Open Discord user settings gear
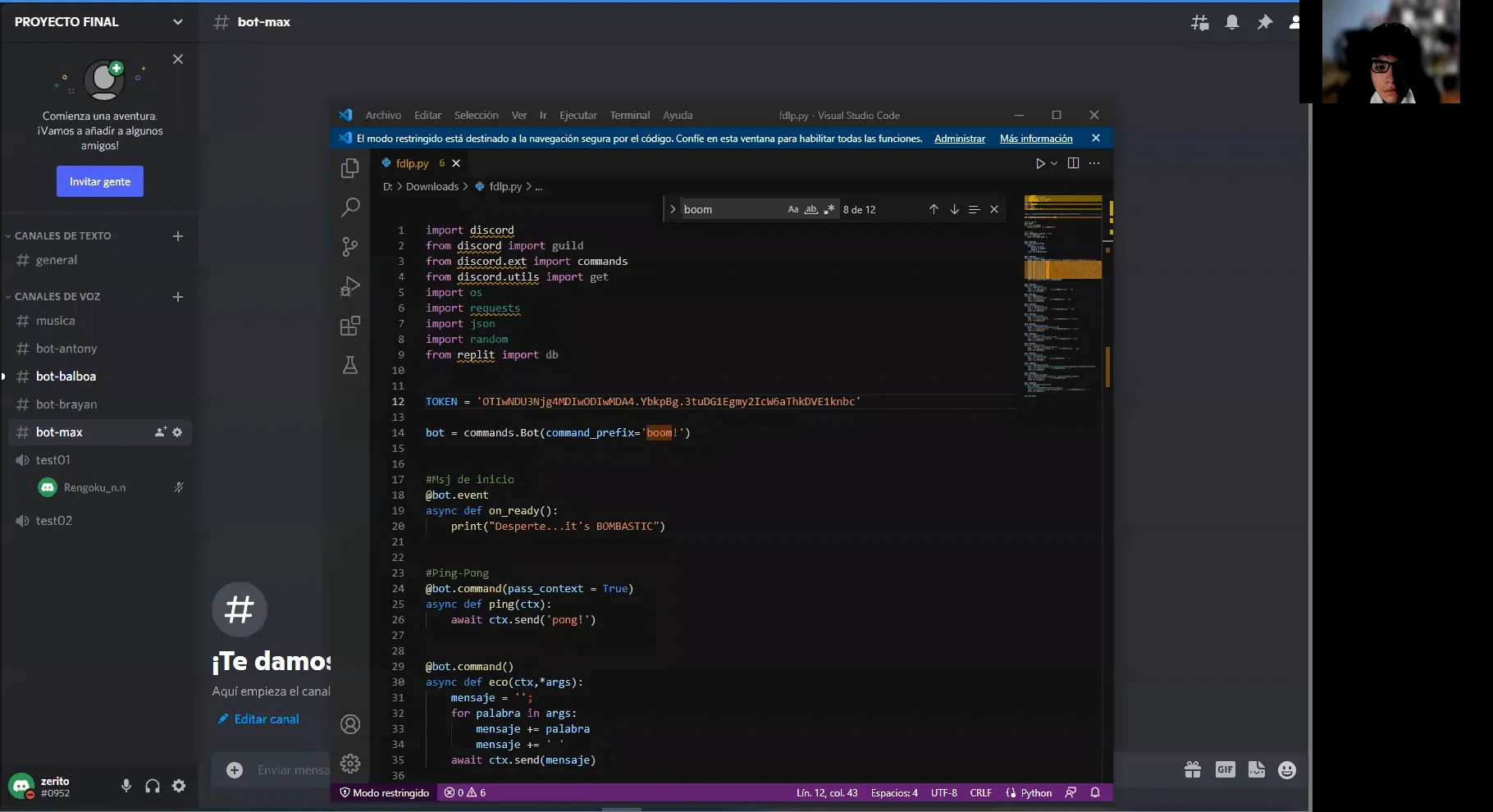The width and height of the screenshot is (1493, 812). pyautogui.click(x=179, y=786)
